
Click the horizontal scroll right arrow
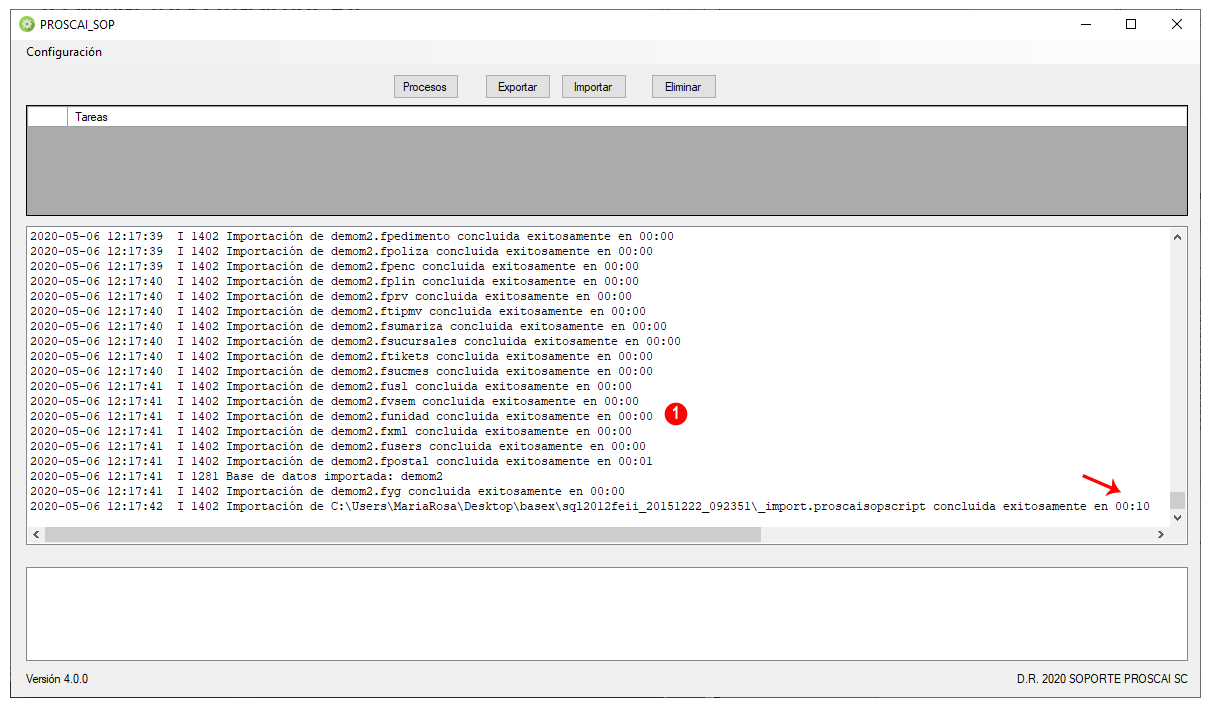[x=1160, y=535]
